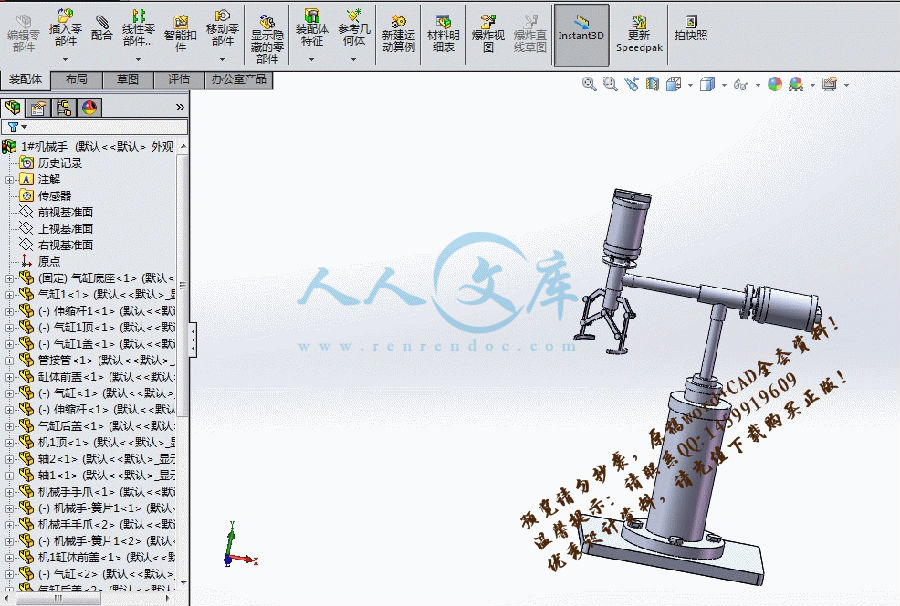
Task: Click the feature tree vertical scrollbar
Action: coord(183,284)
